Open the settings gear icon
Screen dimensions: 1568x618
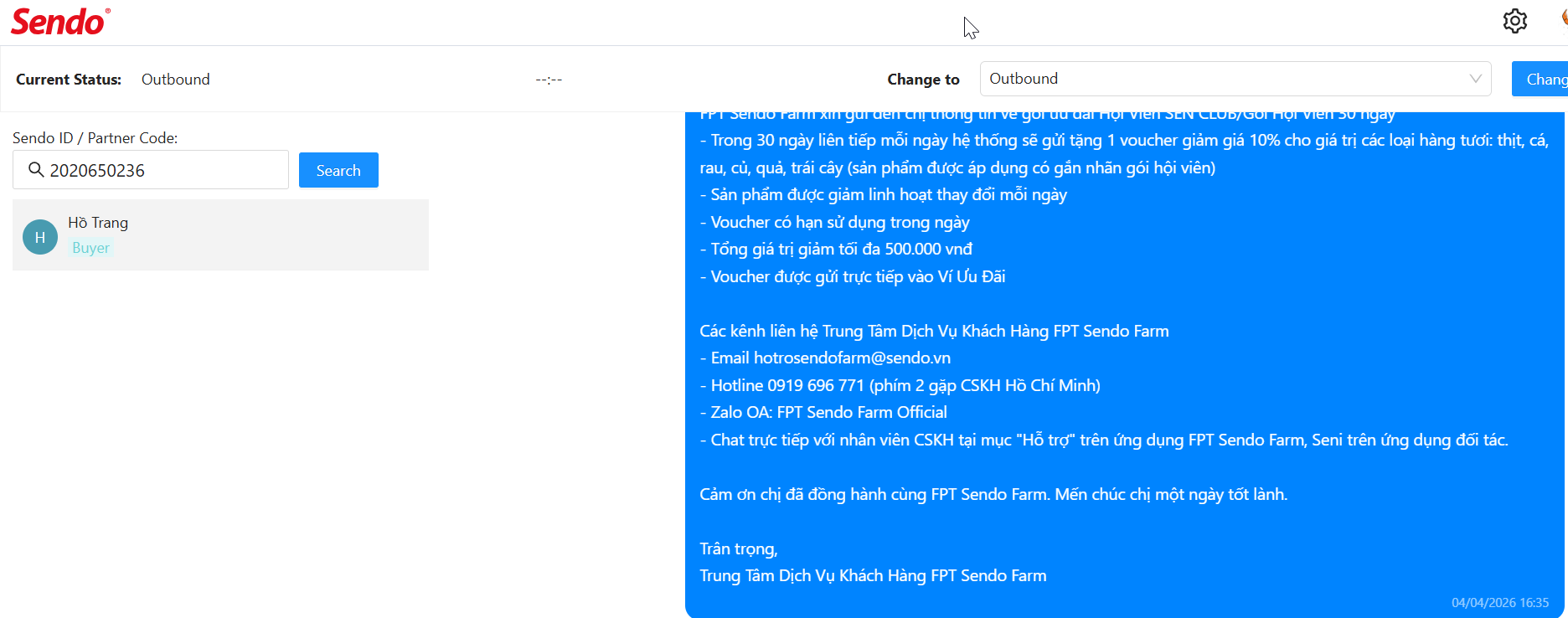click(1514, 21)
